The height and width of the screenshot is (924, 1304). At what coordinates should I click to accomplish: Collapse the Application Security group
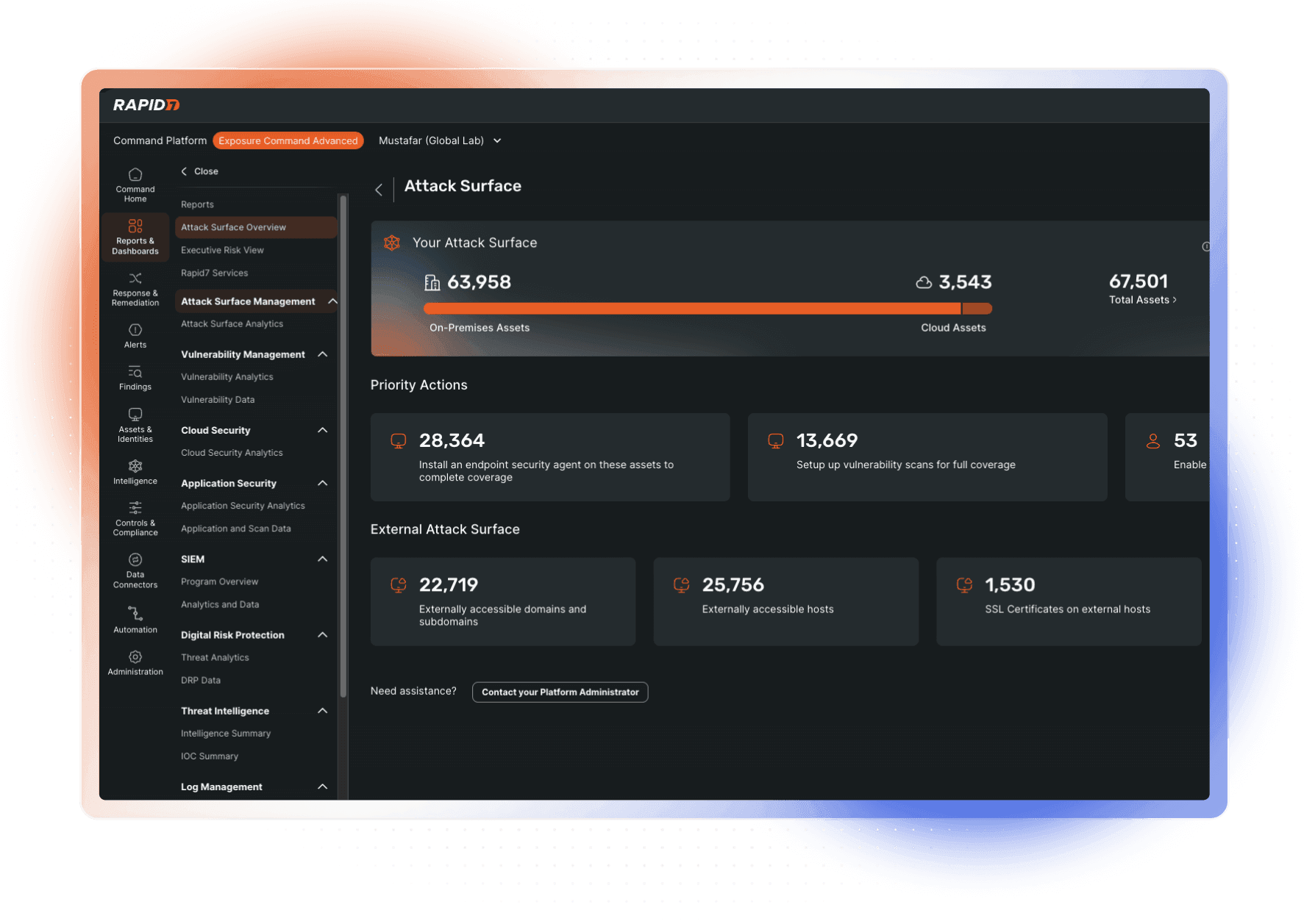pos(322,483)
